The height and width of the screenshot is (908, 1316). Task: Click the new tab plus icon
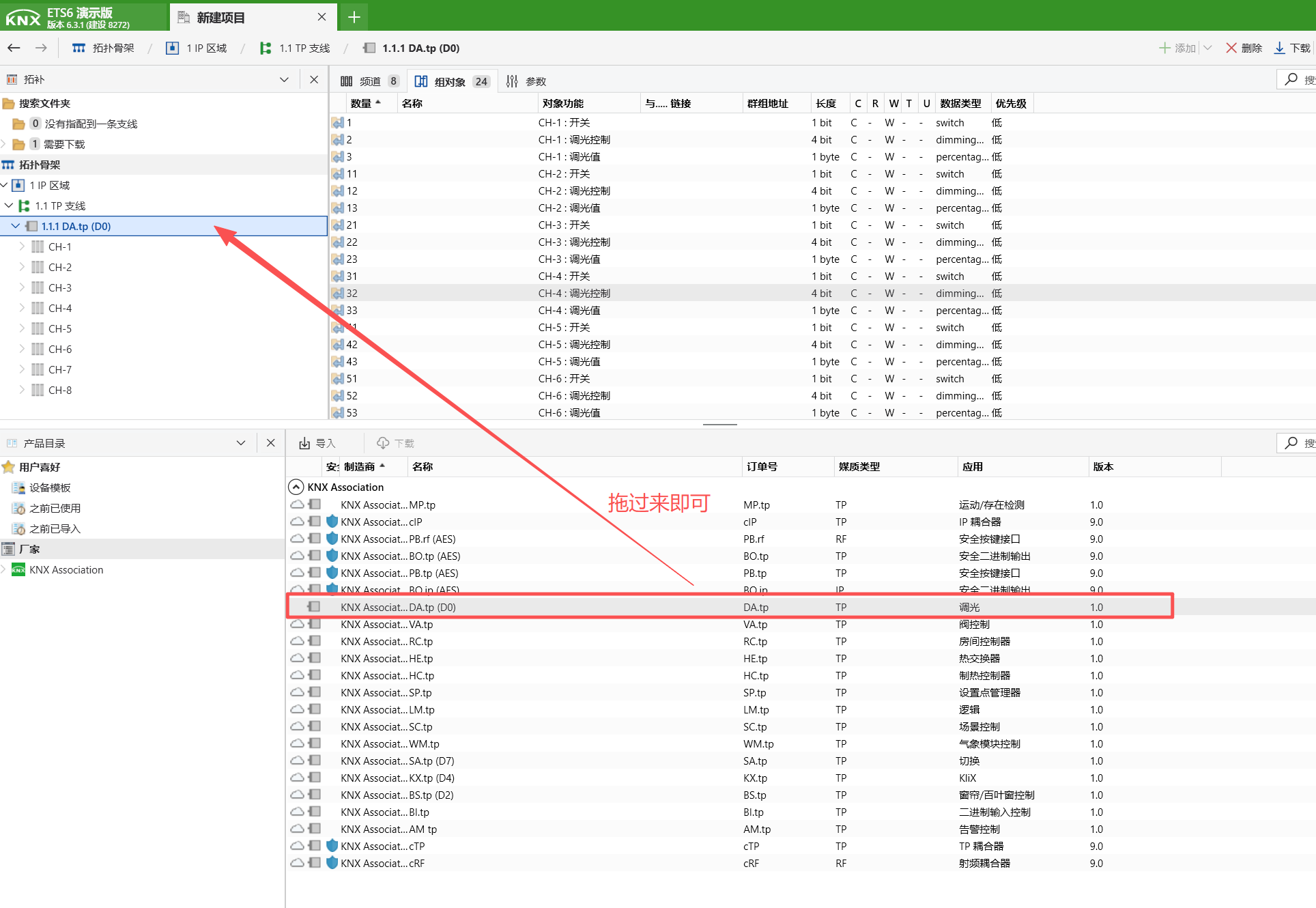click(354, 17)
